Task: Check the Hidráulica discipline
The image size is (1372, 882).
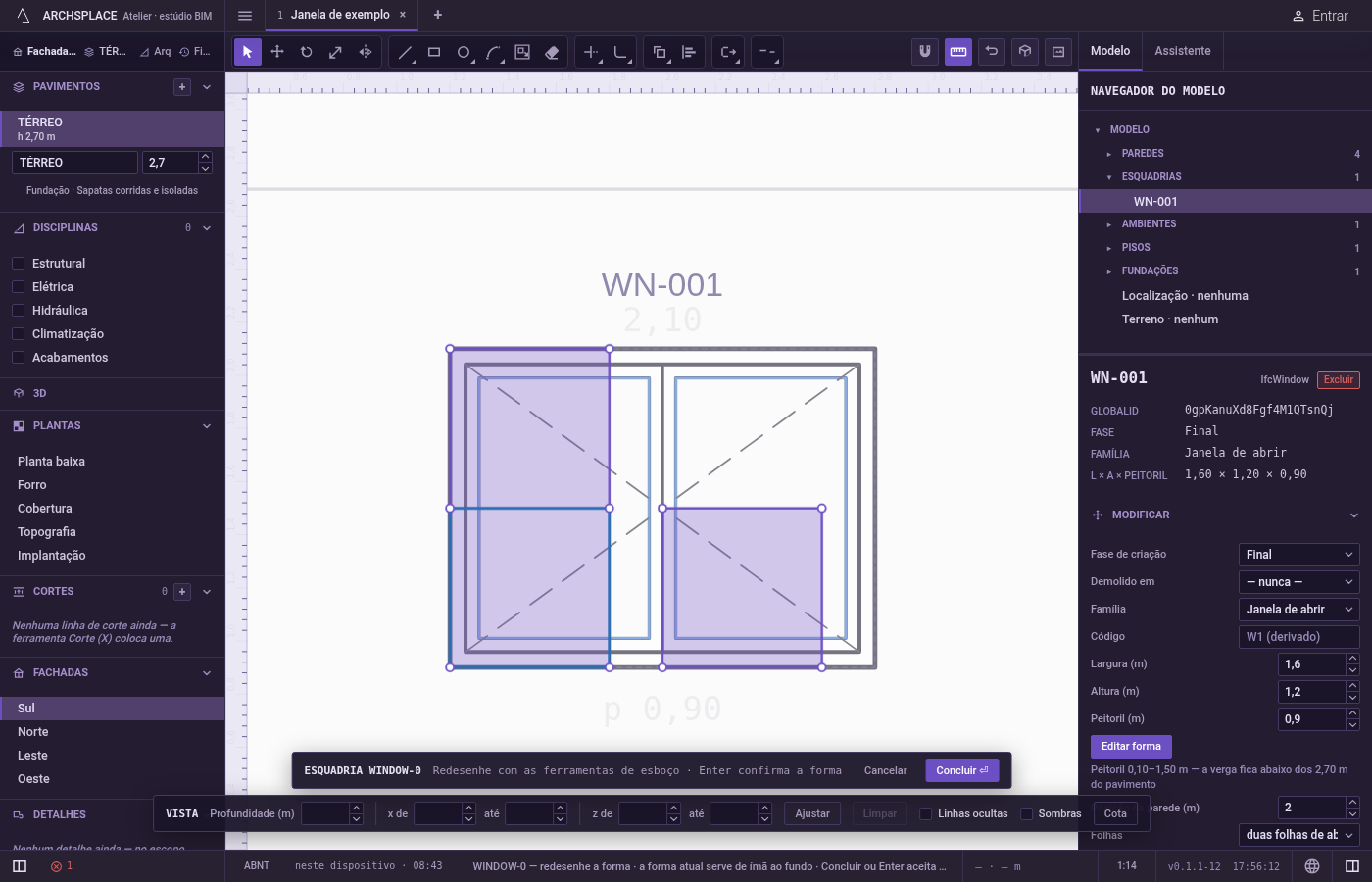Action: pyautogui.click(x=18, y=311)
